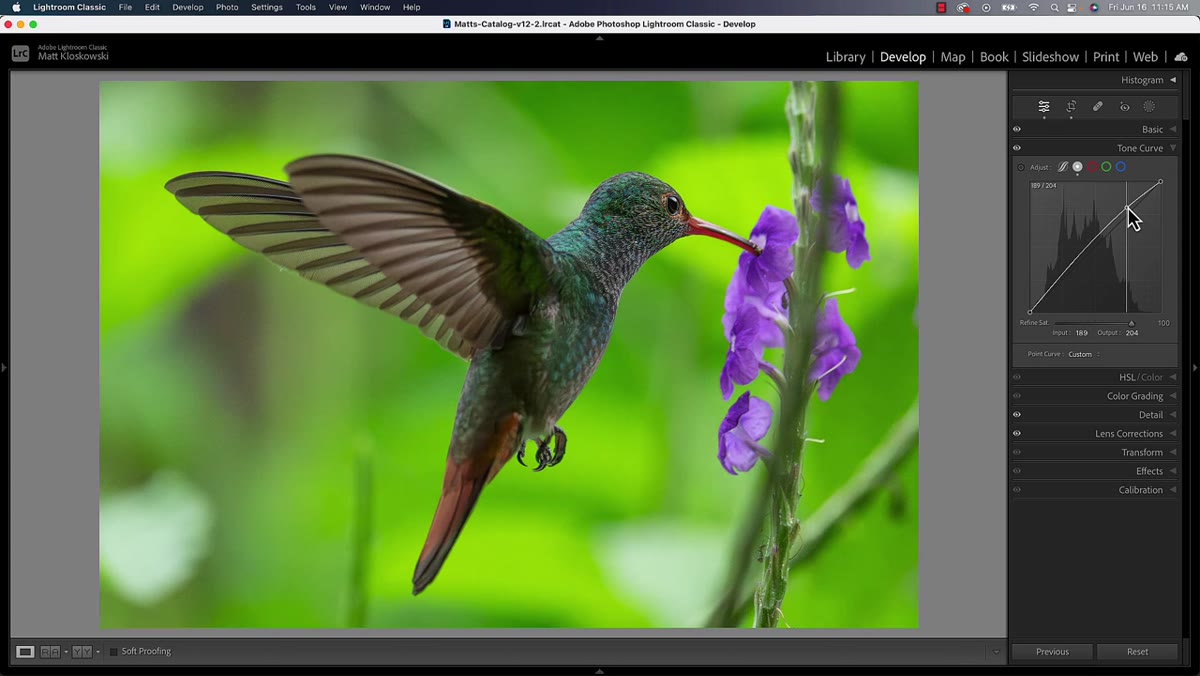Screen dimensions: 1200x676
Task: Click the Refine Saturation slider handle
Action: pos(1131,323)
